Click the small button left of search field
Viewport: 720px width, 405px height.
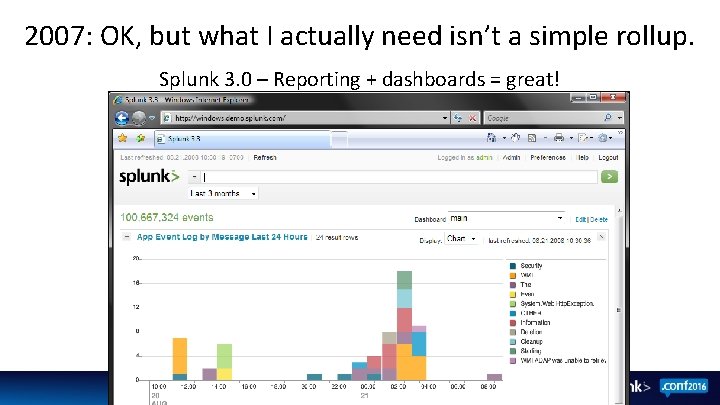194,177
